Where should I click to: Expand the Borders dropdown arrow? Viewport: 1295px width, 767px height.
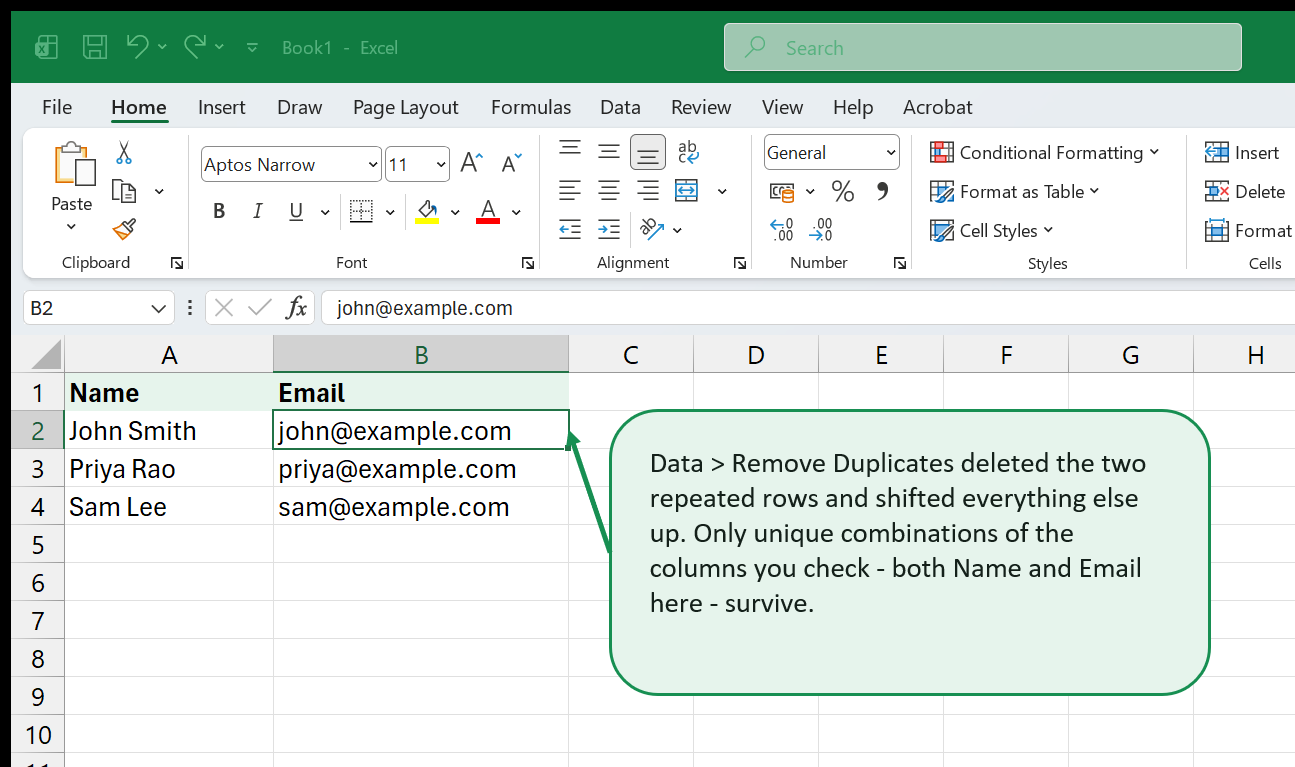pyautogui.click(x=390, y=212)
